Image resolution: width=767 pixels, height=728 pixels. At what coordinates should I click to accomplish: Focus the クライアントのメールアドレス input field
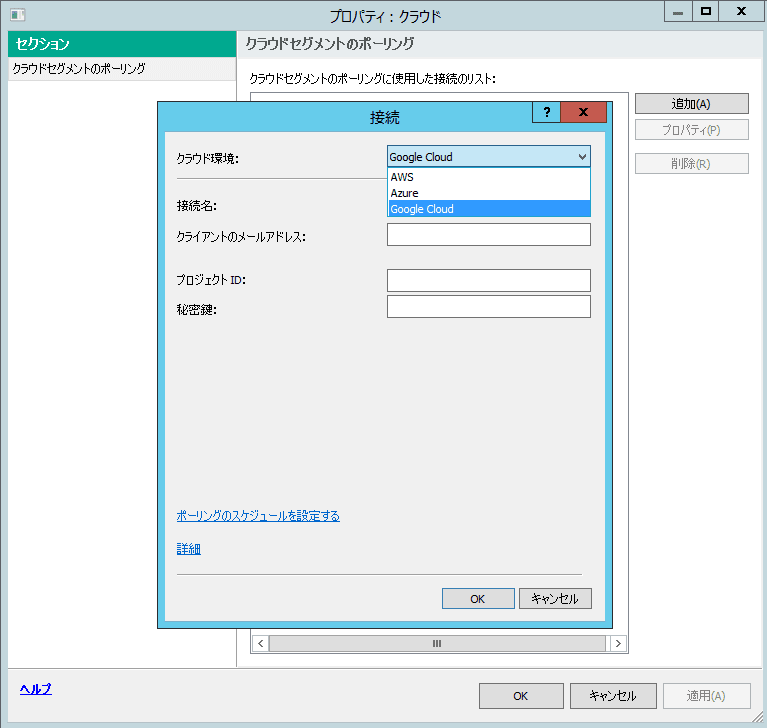point(489,235)
